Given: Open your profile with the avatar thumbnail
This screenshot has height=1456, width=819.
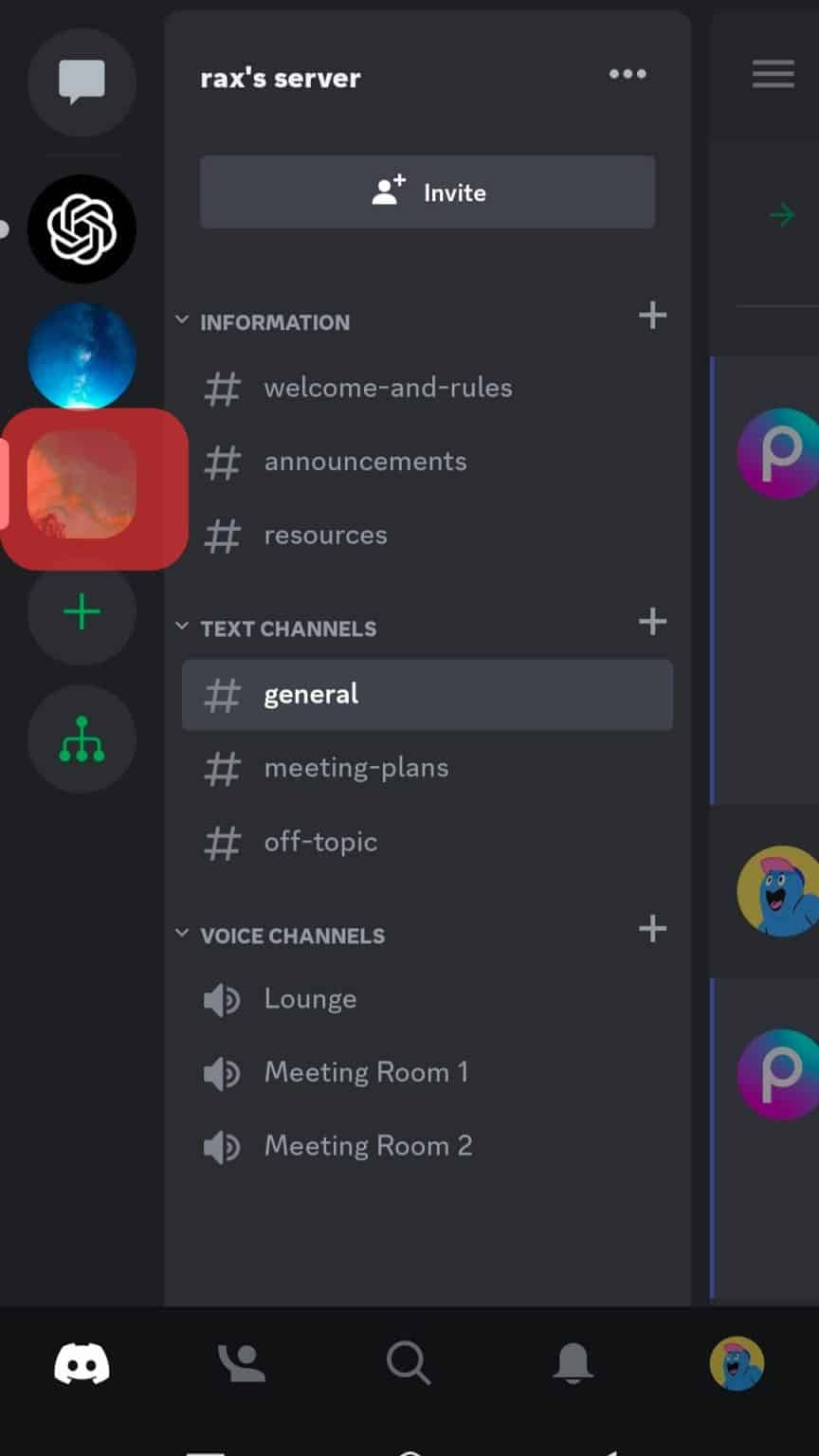Looking at the screenshot, I should (x=737, y=1362).
